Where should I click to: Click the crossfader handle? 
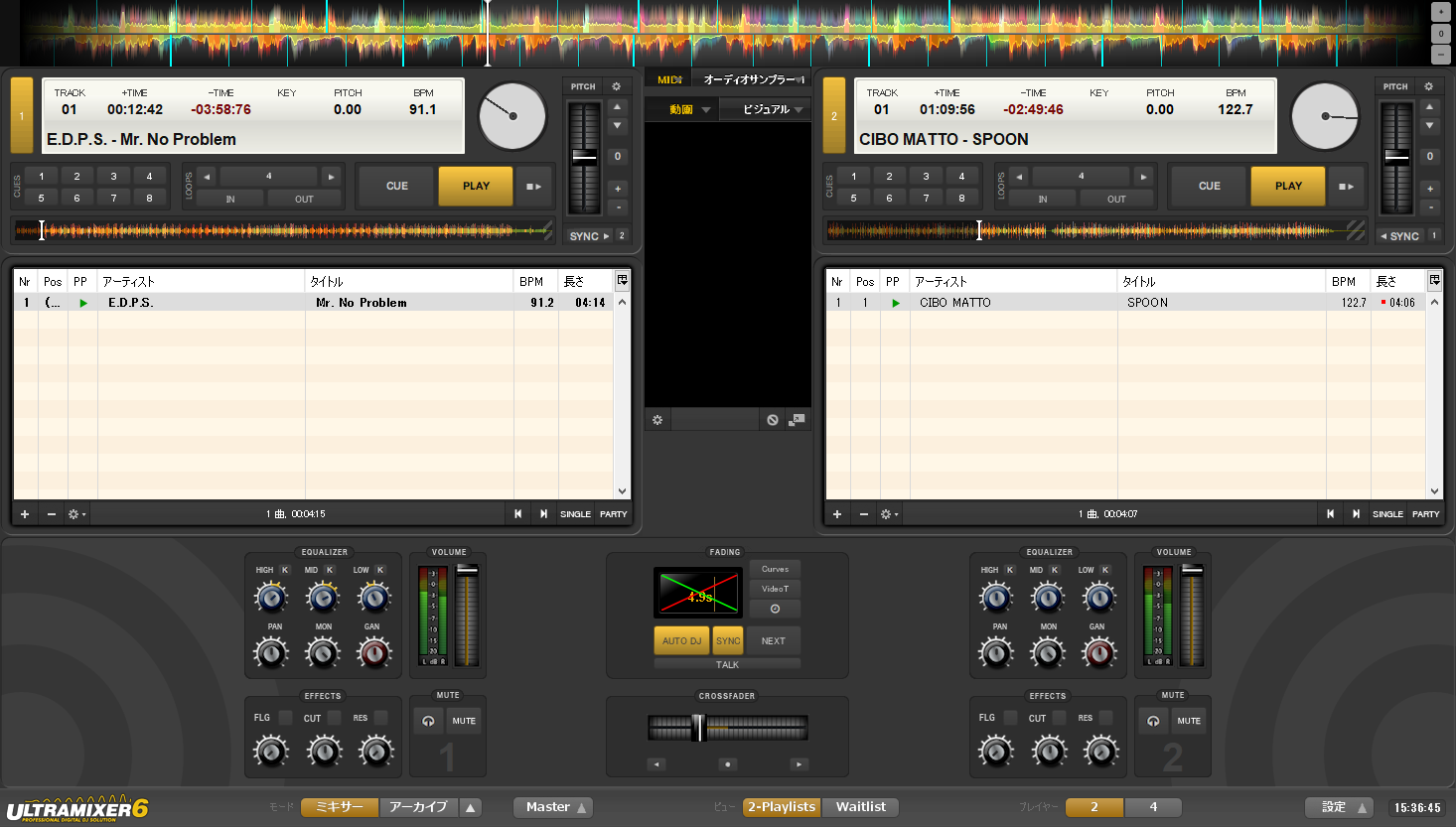tap(698, 728)
